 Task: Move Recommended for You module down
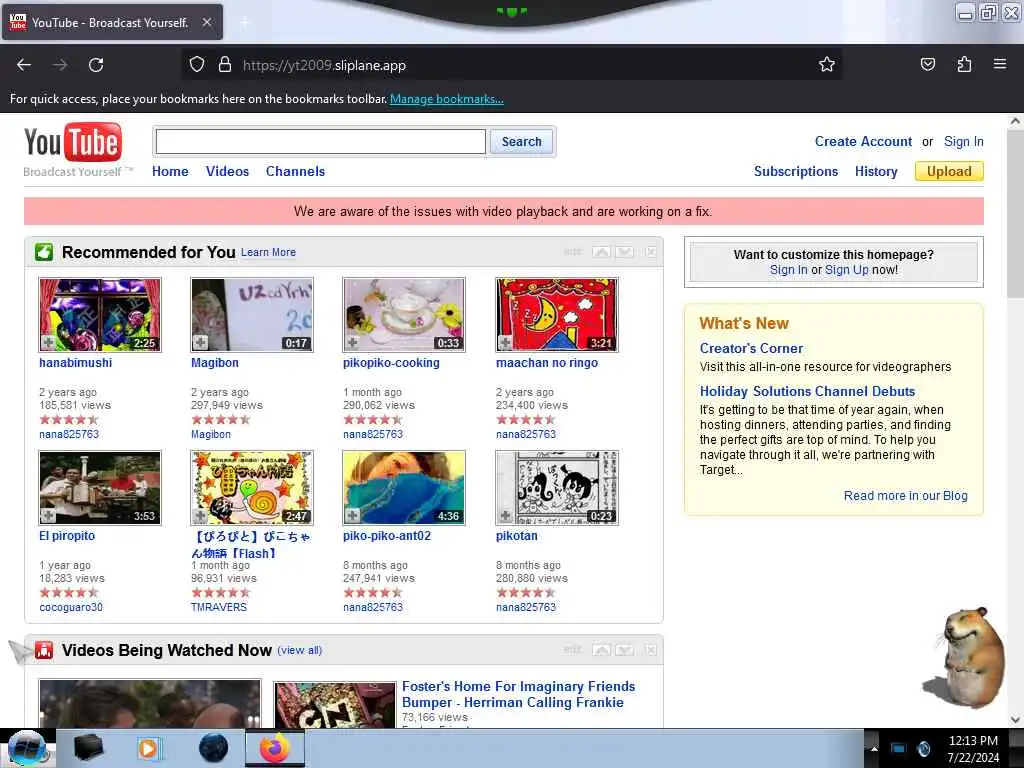pyautogui.click(x=625, y=252)
